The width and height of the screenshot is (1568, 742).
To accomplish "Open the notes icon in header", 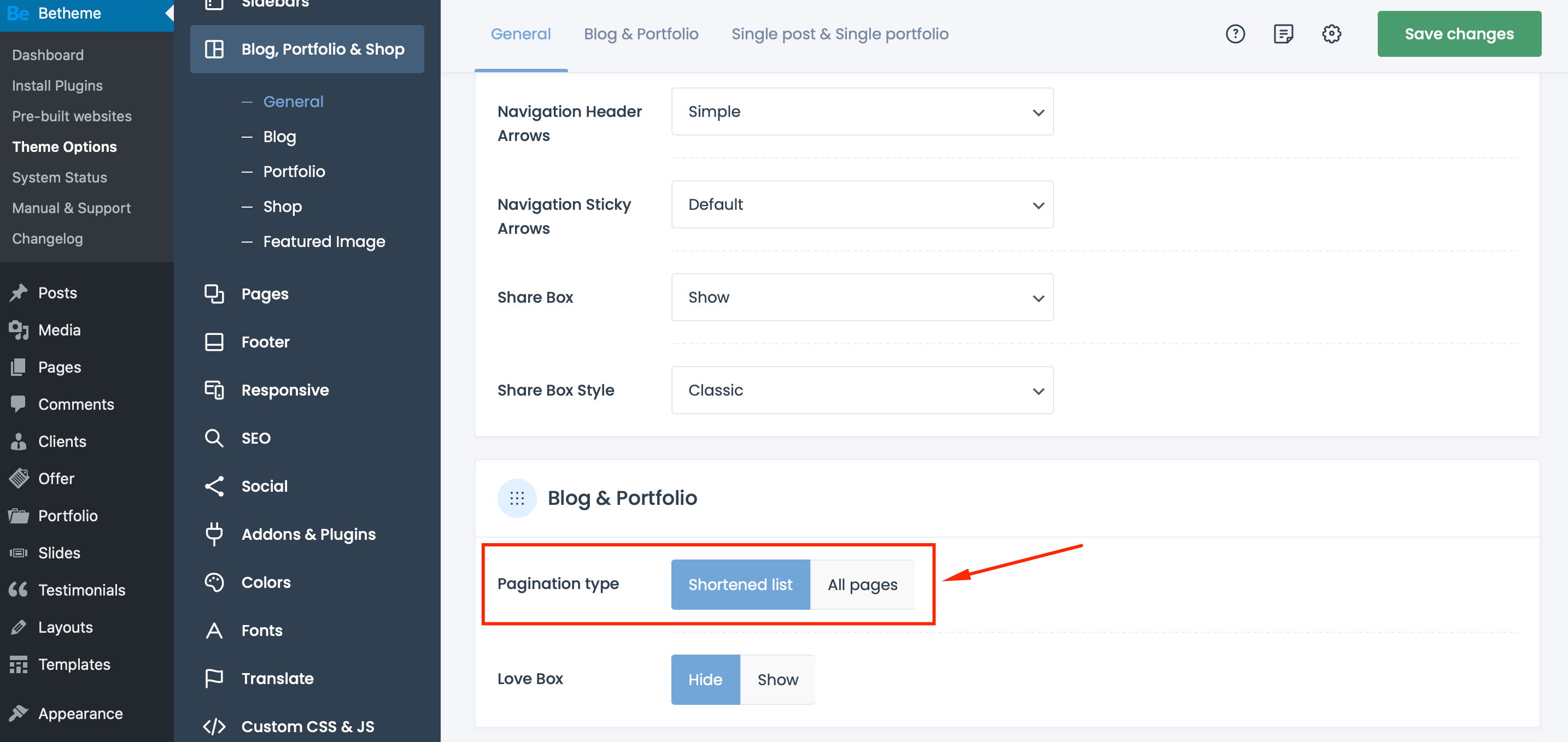I will [x=1283, y=34].
